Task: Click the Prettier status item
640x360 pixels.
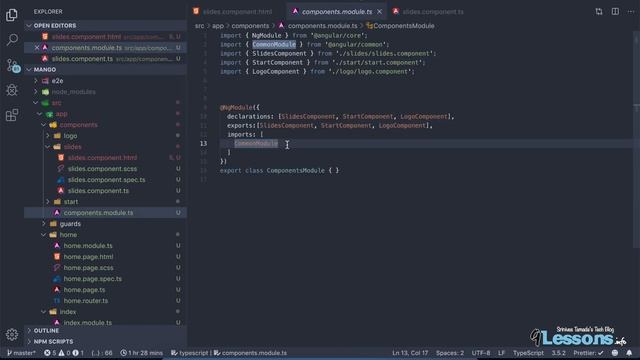Action: [x=588, y=353]
